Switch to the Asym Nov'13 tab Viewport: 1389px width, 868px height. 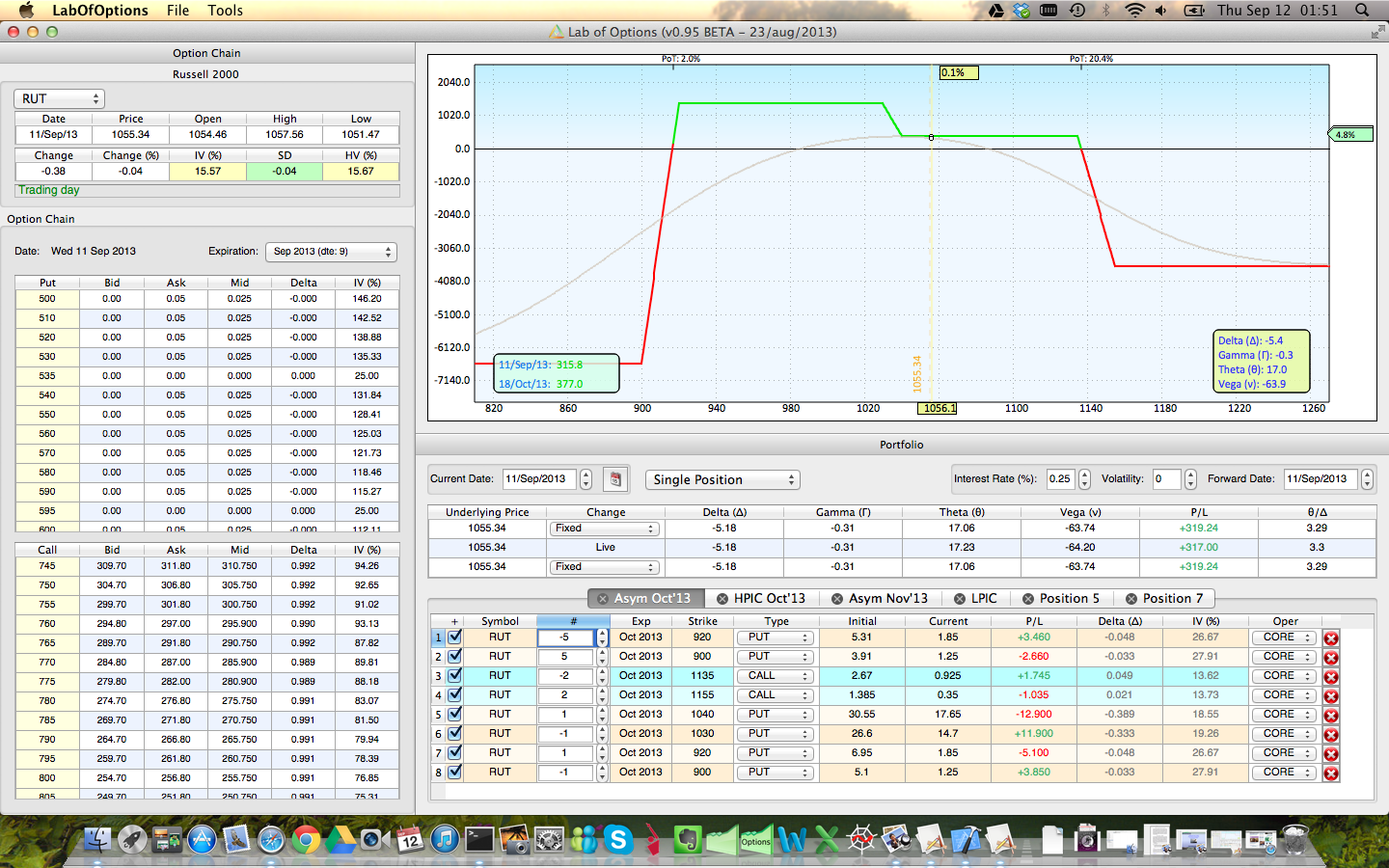click(887, 599)
